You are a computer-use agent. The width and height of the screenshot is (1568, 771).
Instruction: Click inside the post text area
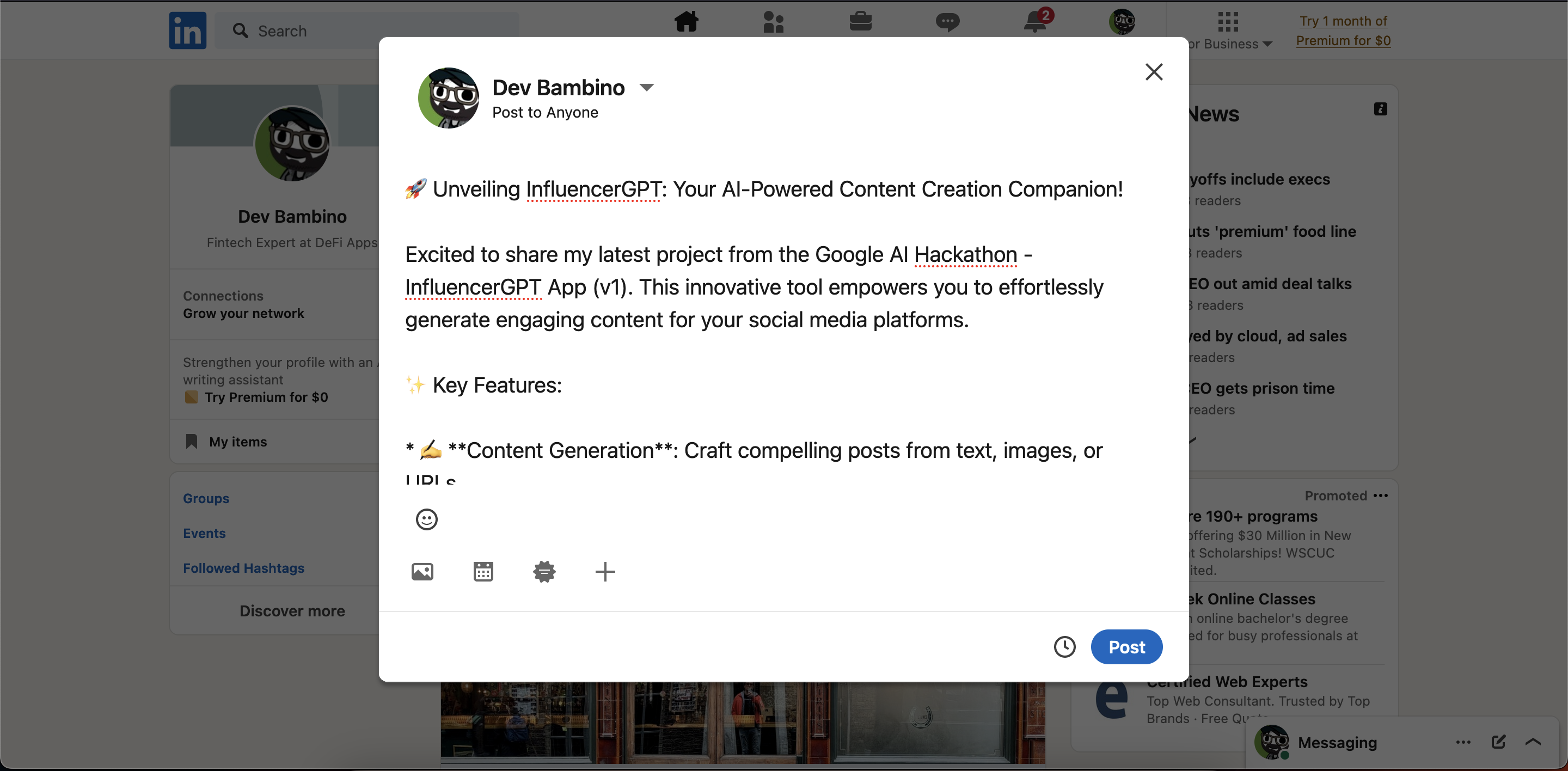click(x=761, y=353)
